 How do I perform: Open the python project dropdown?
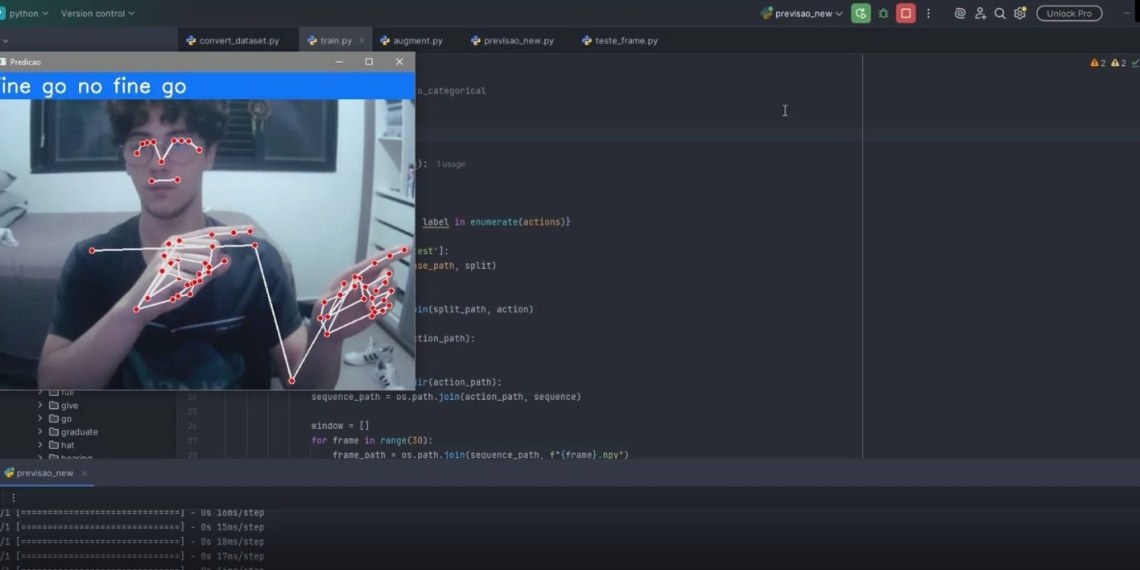coord(28,13)
